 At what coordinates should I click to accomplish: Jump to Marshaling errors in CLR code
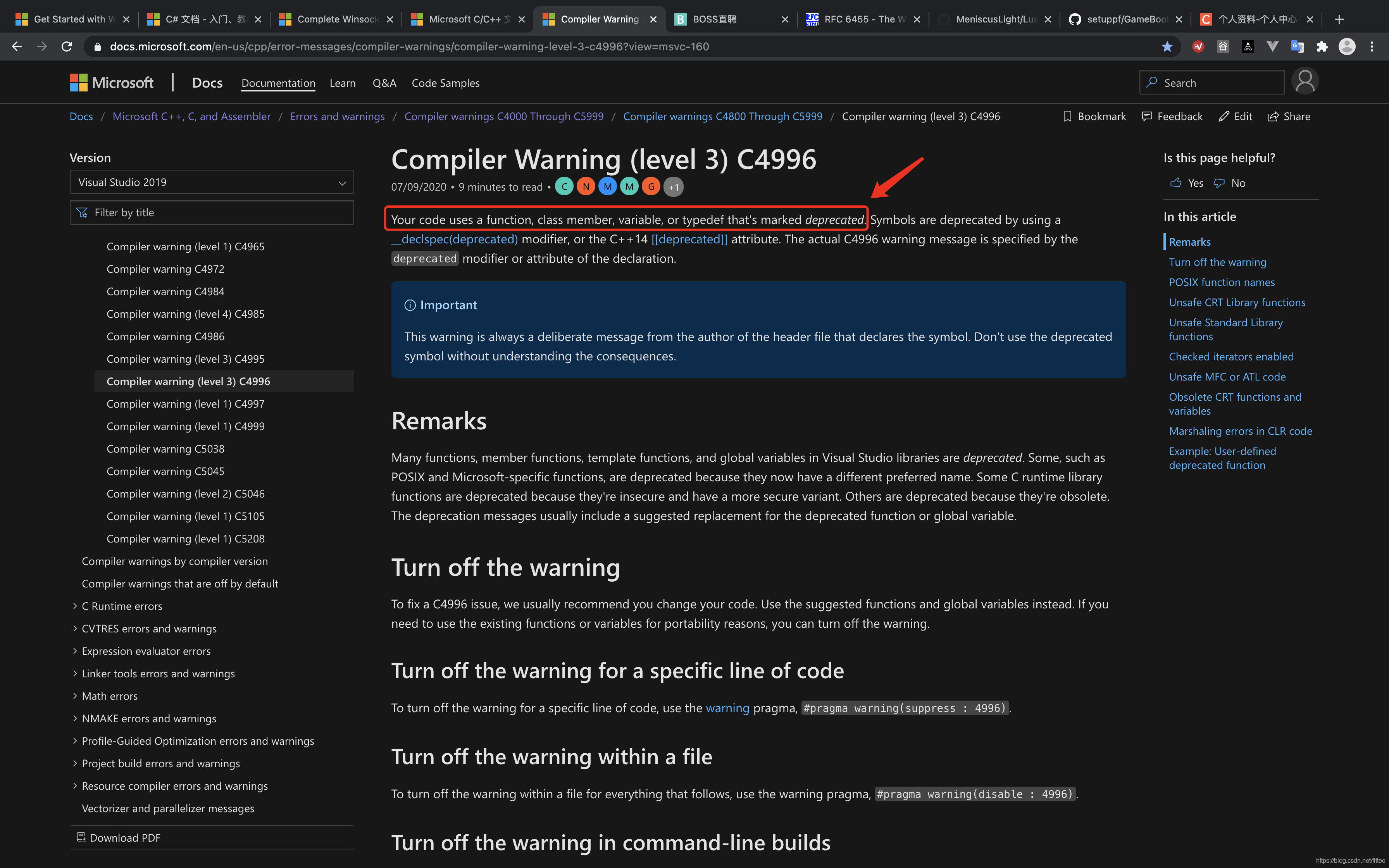[1240, 431]
